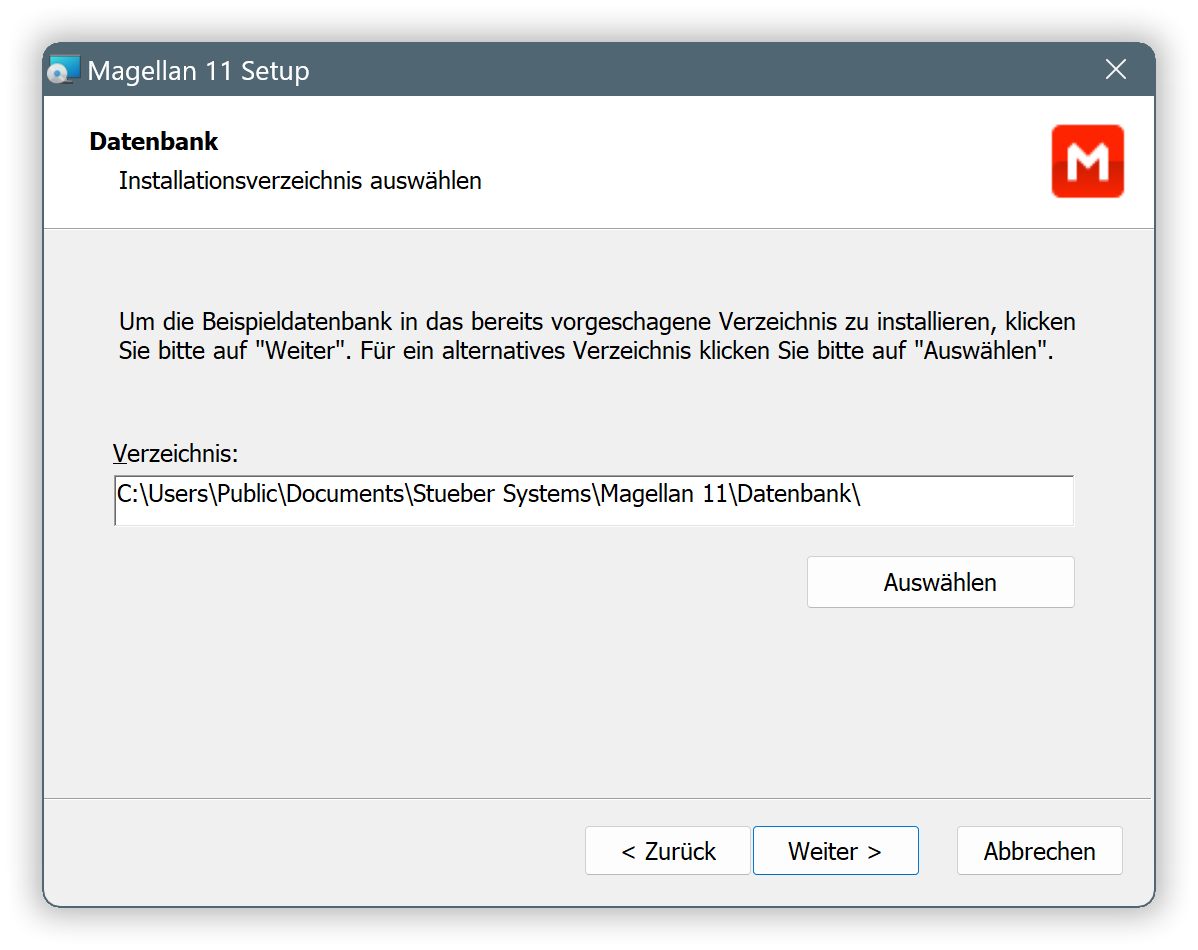Screen dimensions: 1198x950
Task: Click the Datenbank heading text
Action: coord(154,141)
